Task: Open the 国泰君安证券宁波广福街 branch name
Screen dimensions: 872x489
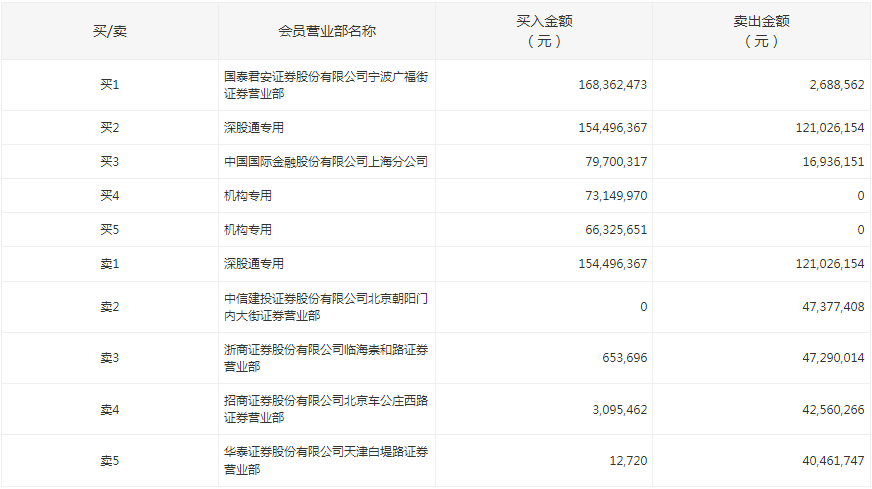Action: point(326,85)
